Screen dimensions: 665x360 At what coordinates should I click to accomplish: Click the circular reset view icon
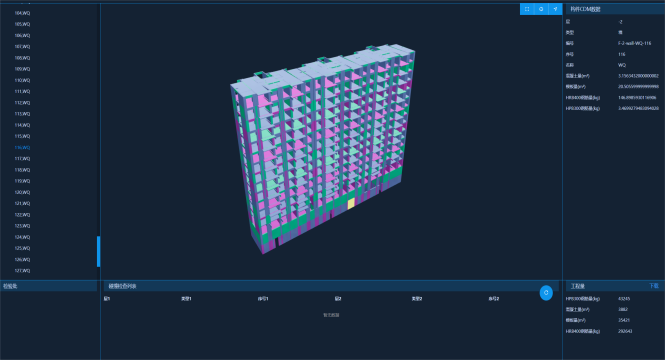pyautogui.click(x=541, y=9)
